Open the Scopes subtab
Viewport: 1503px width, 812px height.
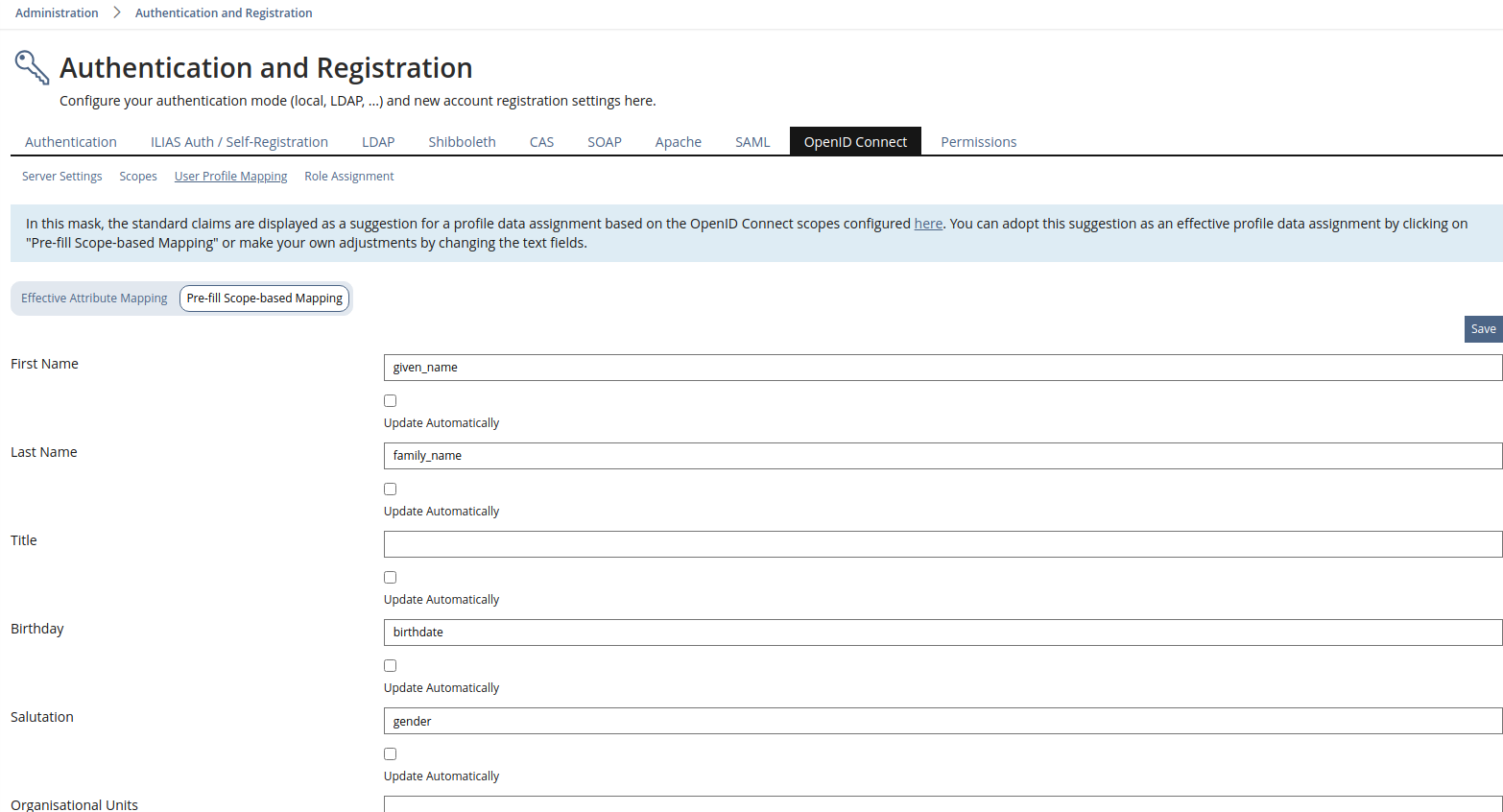click(138, 177)
